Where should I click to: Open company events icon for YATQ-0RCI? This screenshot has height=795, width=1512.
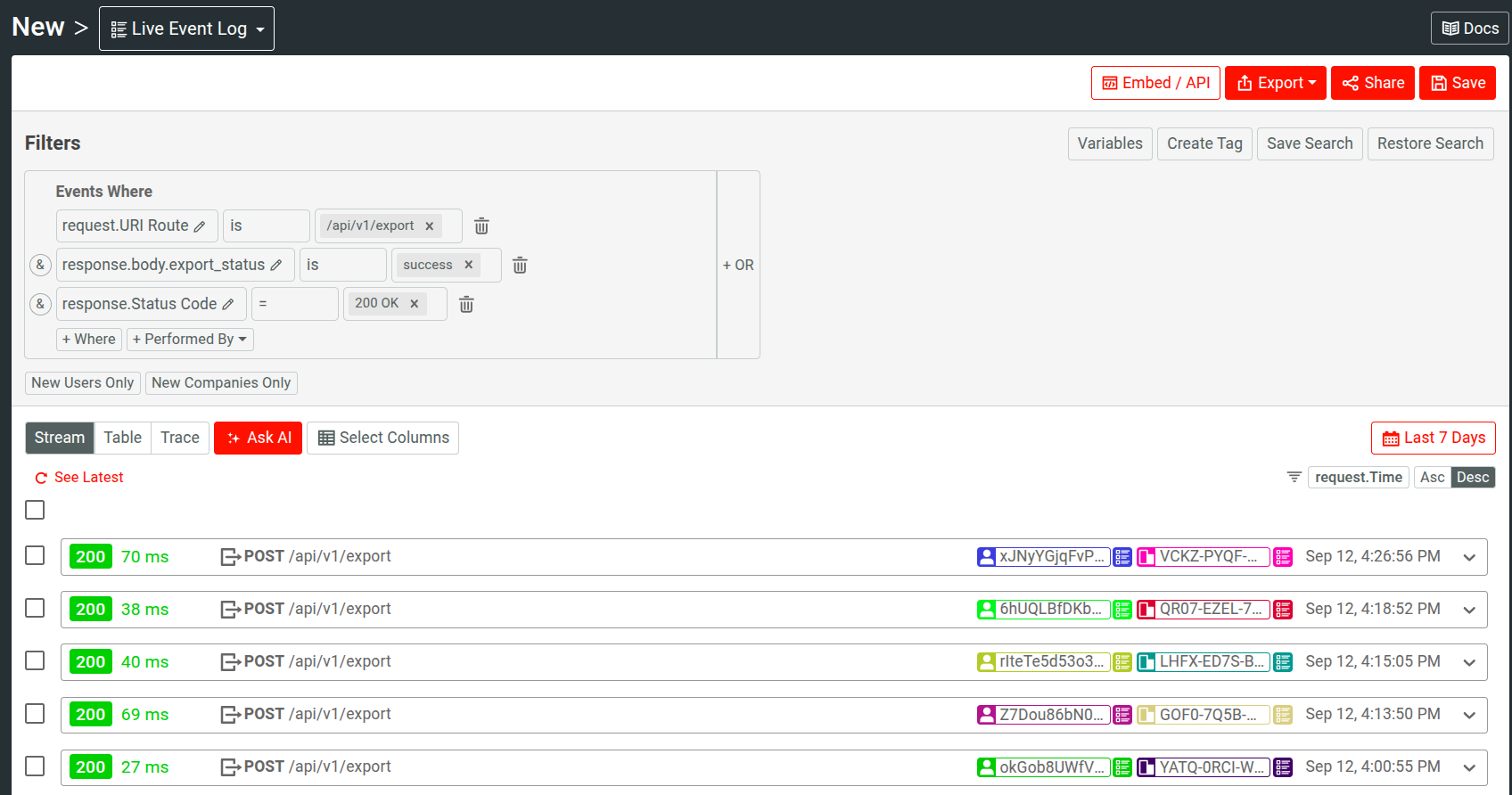[x=1283, y=767]
